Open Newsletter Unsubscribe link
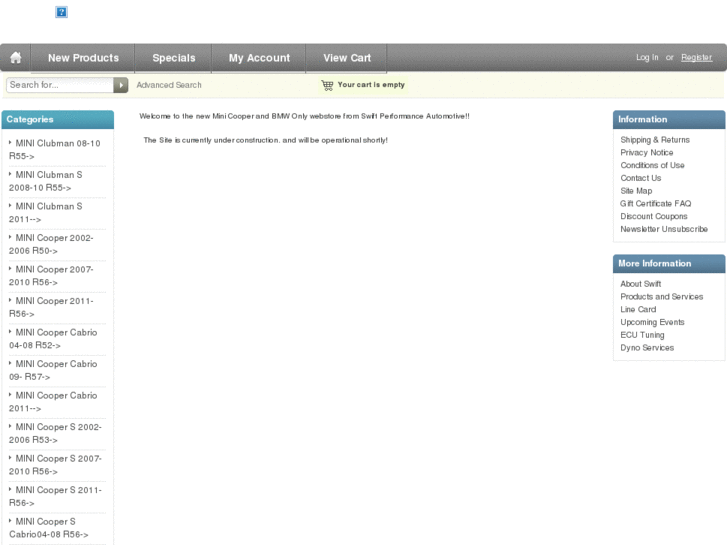Image resolution: width=727 pixels, height=545 pixels. (664, 229)
